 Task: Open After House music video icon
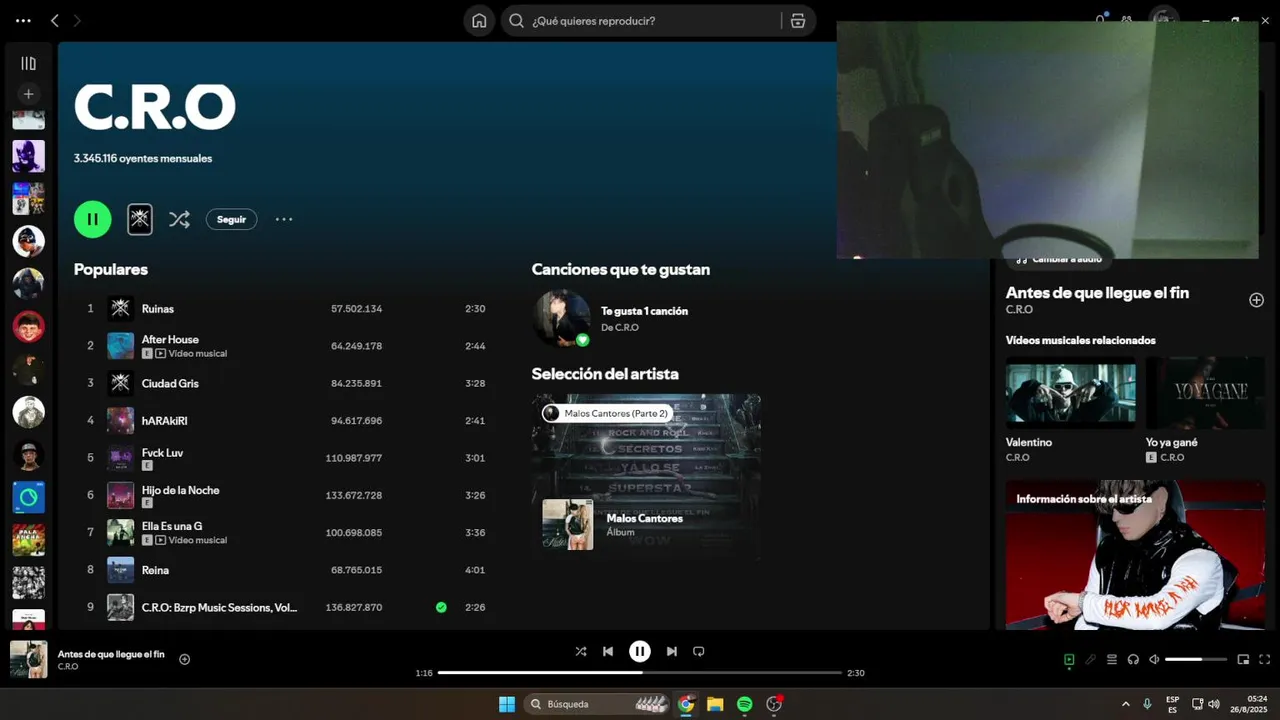click(x=160, y=354)
